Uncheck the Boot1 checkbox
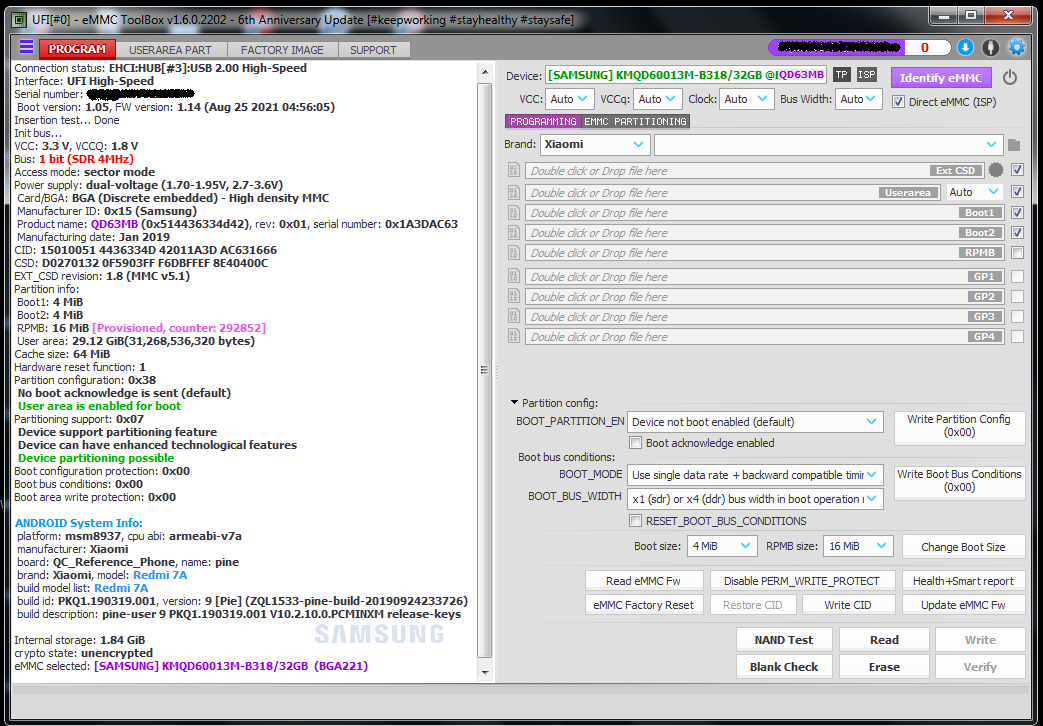The width and height of the screenshot is (1043, 726). coord(1017,212)
